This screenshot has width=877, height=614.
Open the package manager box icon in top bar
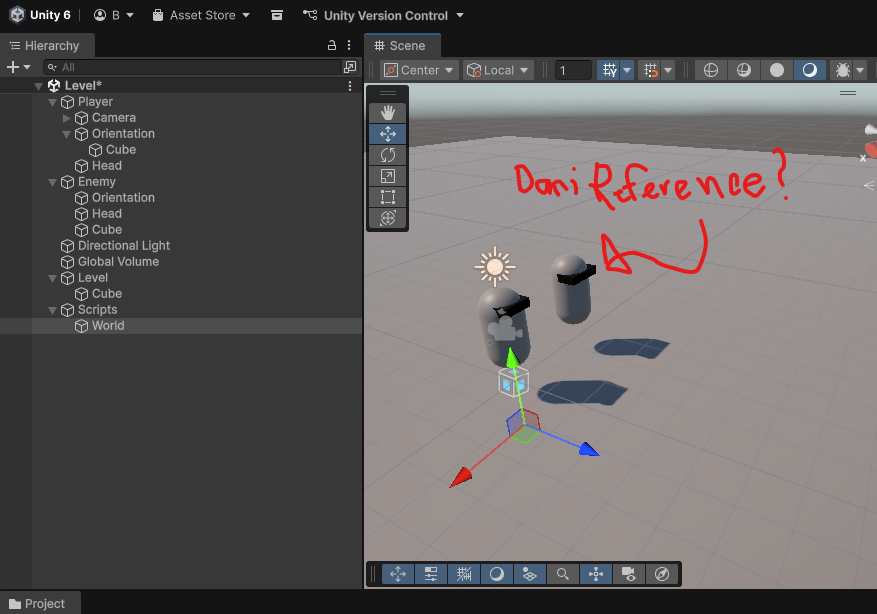click(277, 16)
